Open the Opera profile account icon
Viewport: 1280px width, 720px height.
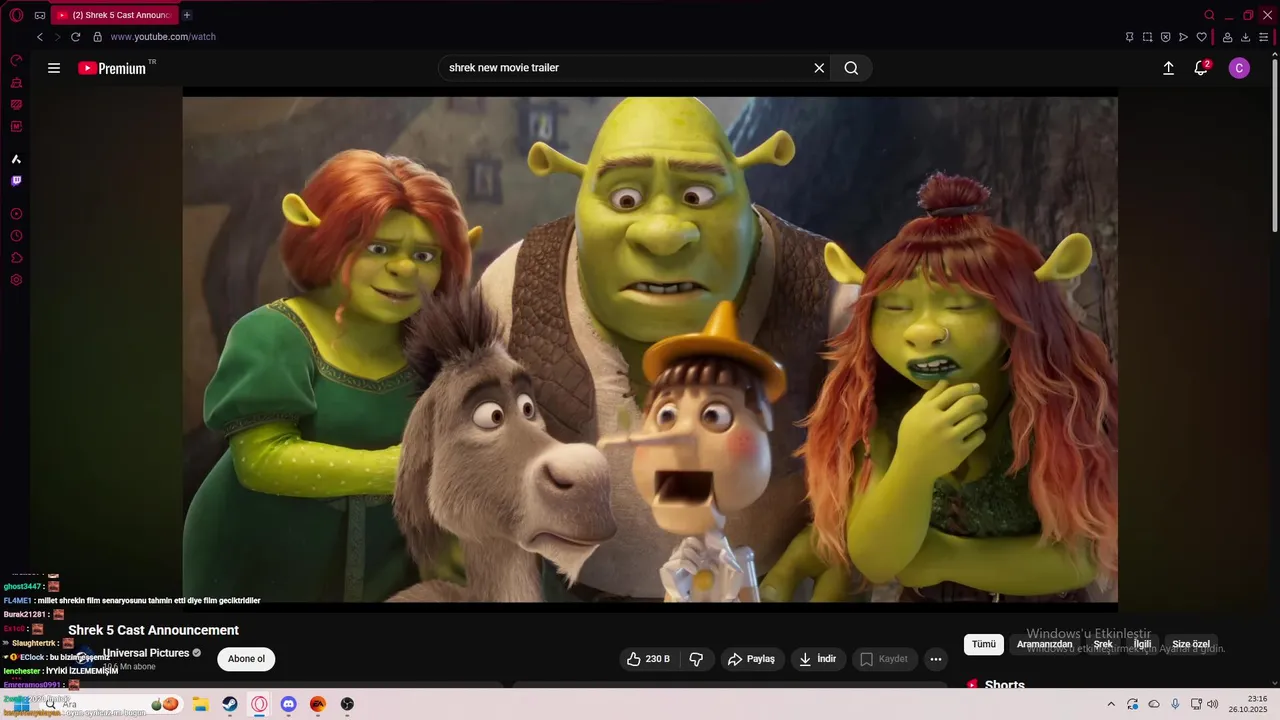pyautogui.click(x=1227, y=37)
